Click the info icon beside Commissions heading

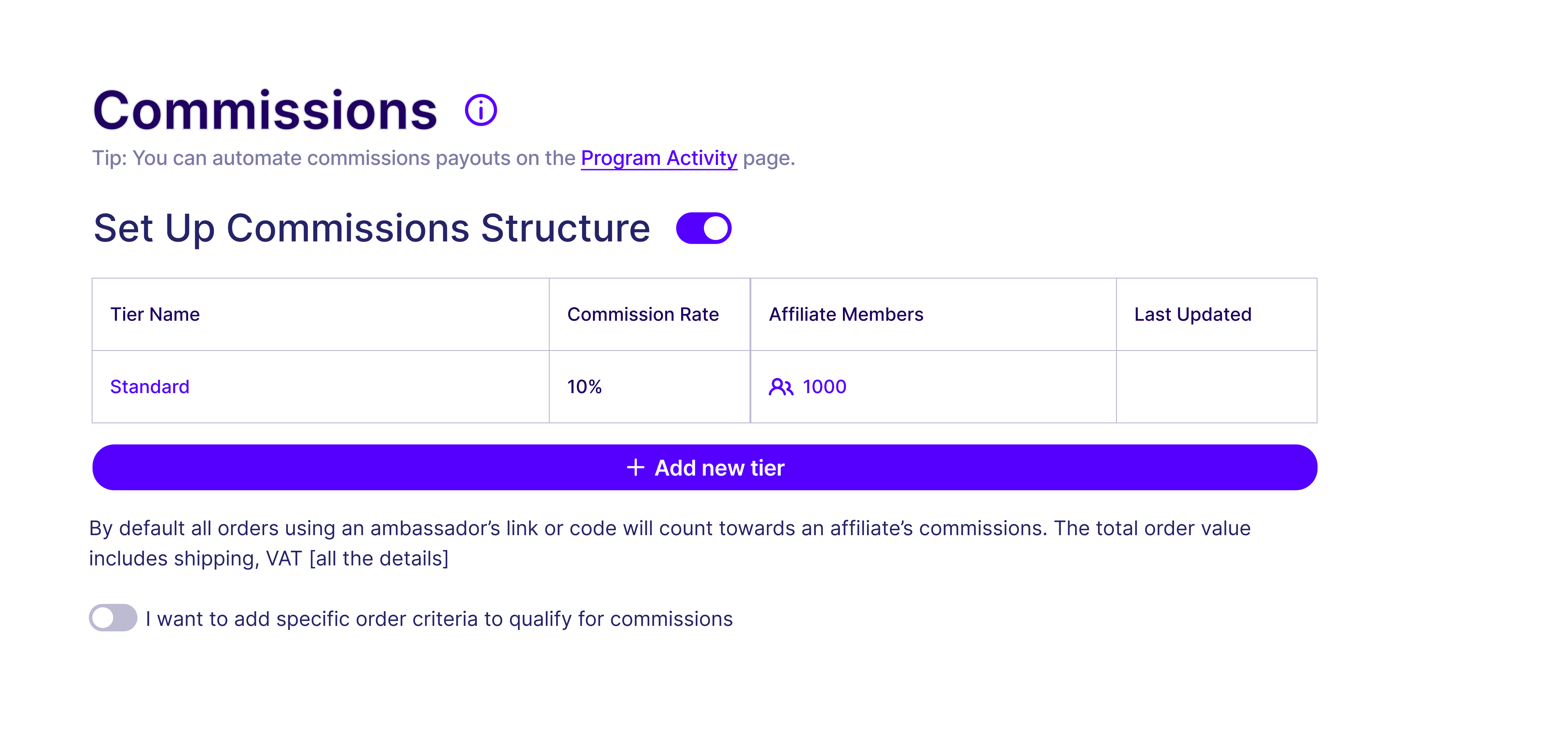480,110
